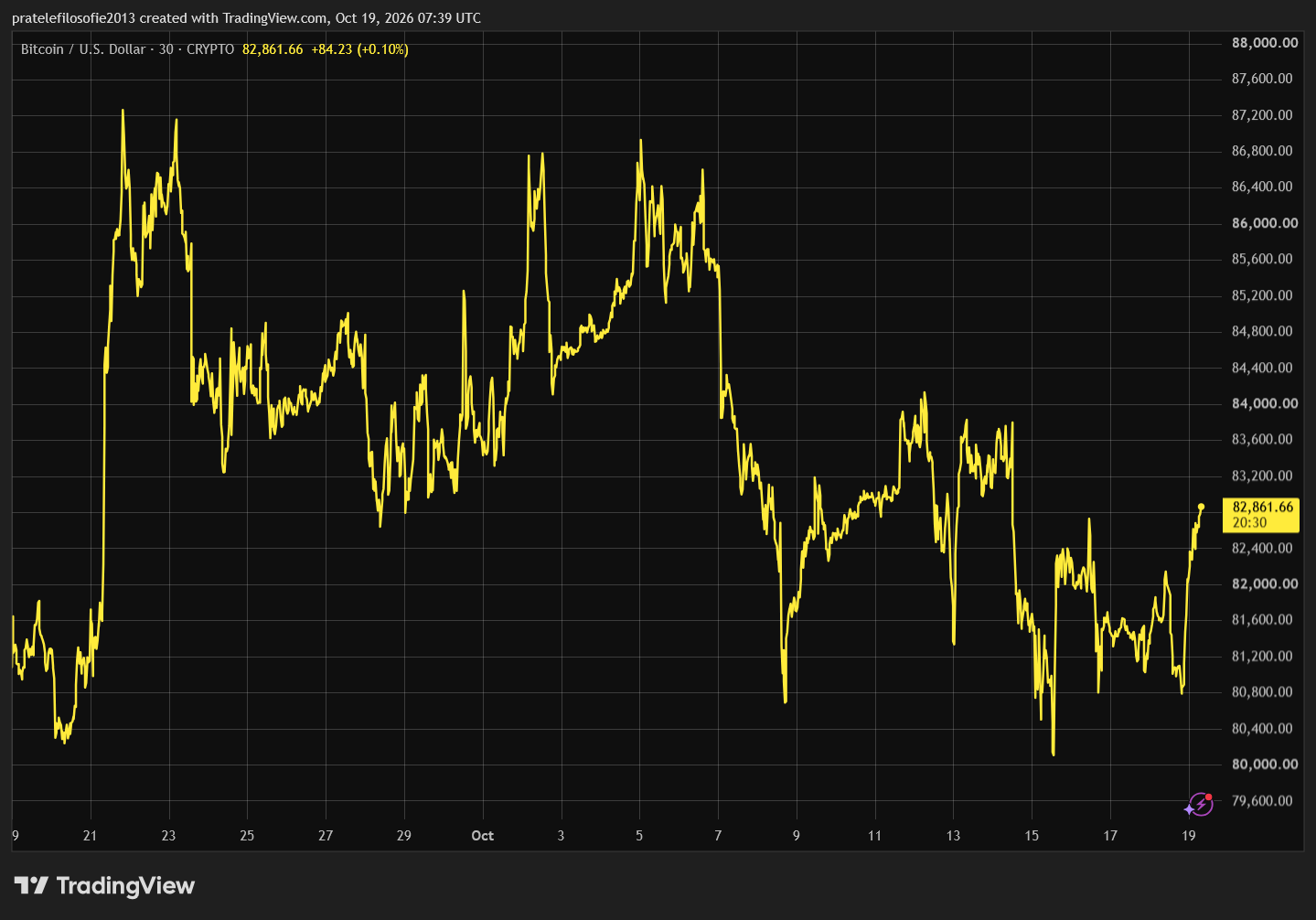Click the 82,000.00 price axis label
Screen dimensions: 1316x920
pos(1265,583)
